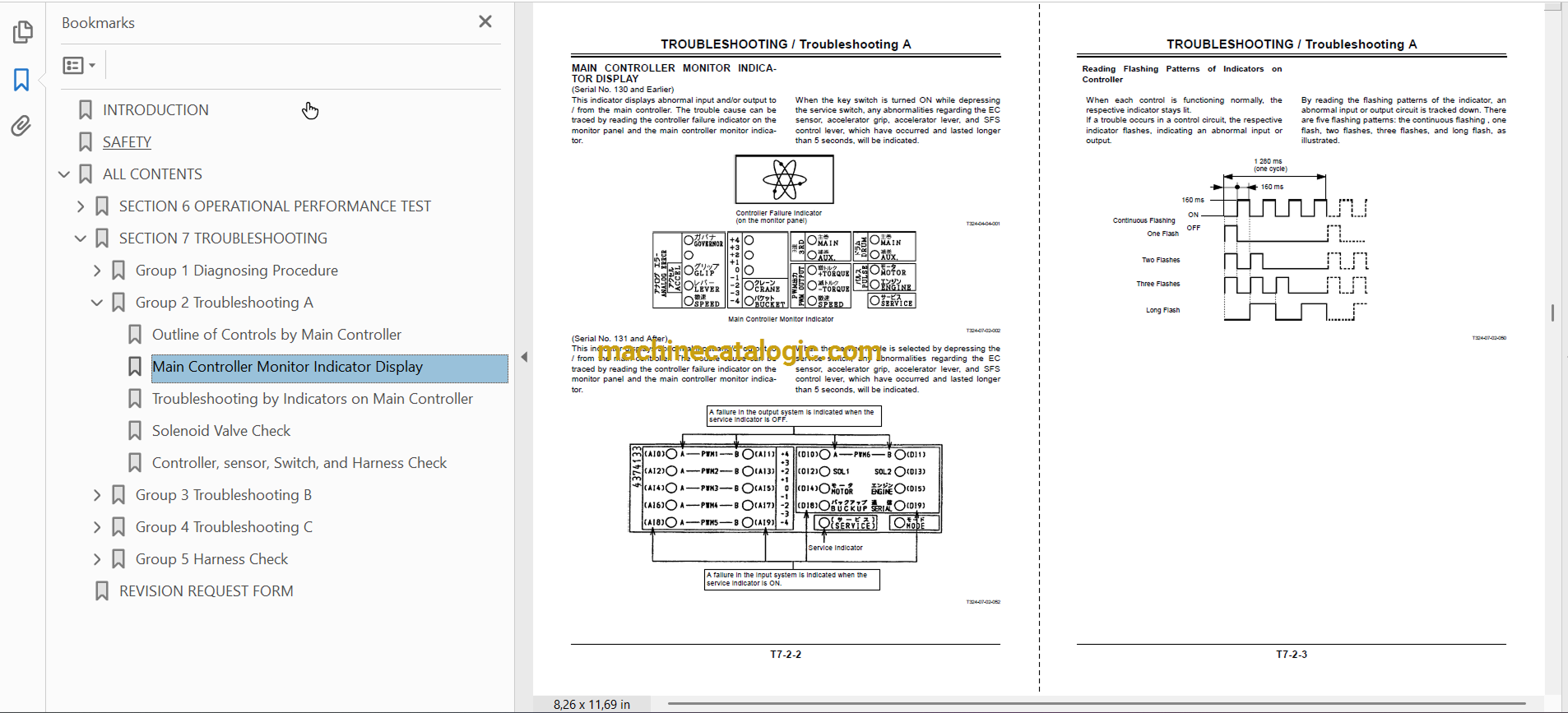Open Controller, sensor, Switch, and Harness Check

pos(299,462)
